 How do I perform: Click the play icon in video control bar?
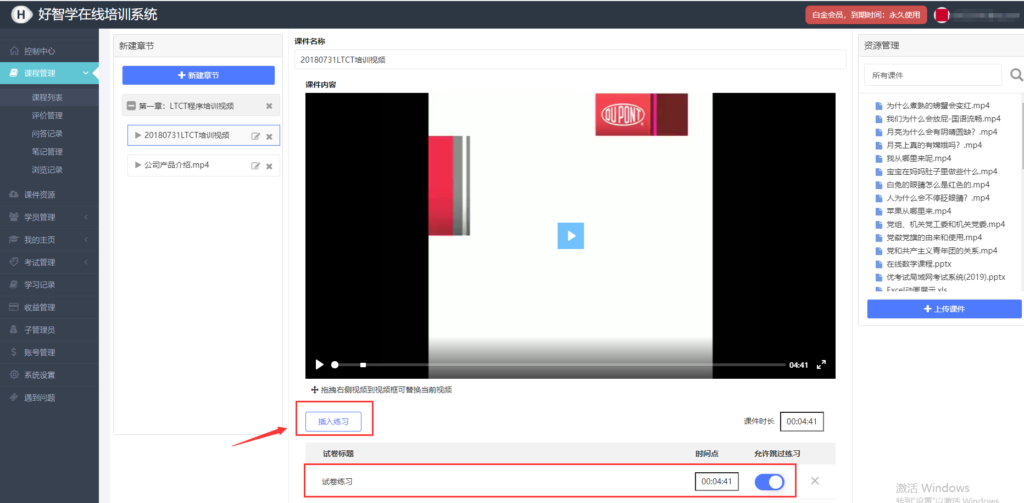pos(319,365)
